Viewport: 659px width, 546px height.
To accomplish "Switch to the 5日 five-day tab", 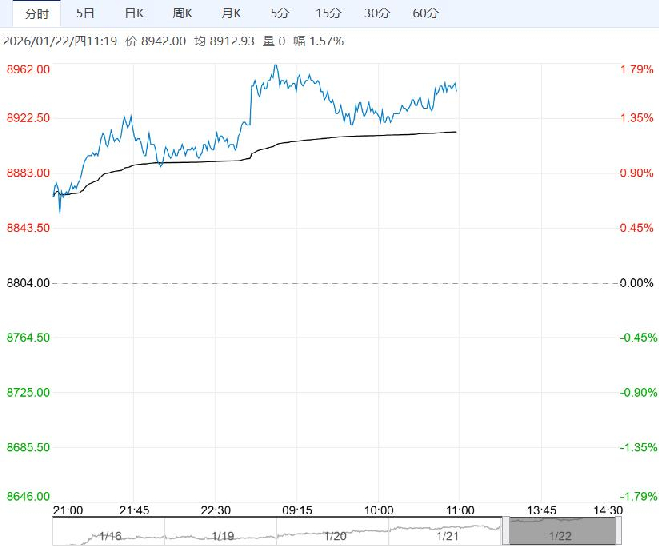I will (87, 14).
